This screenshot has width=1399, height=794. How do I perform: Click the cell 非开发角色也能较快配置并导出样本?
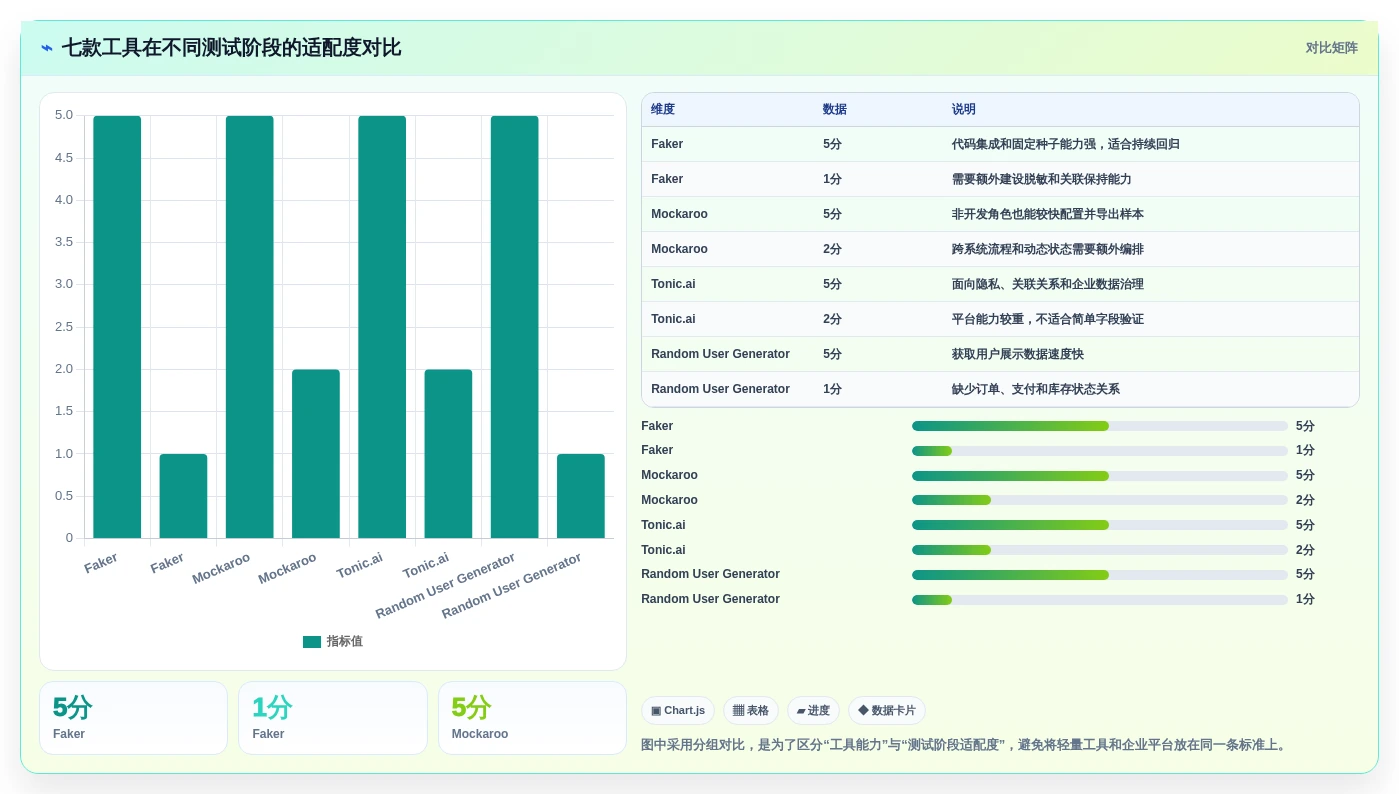point(1048,214)
